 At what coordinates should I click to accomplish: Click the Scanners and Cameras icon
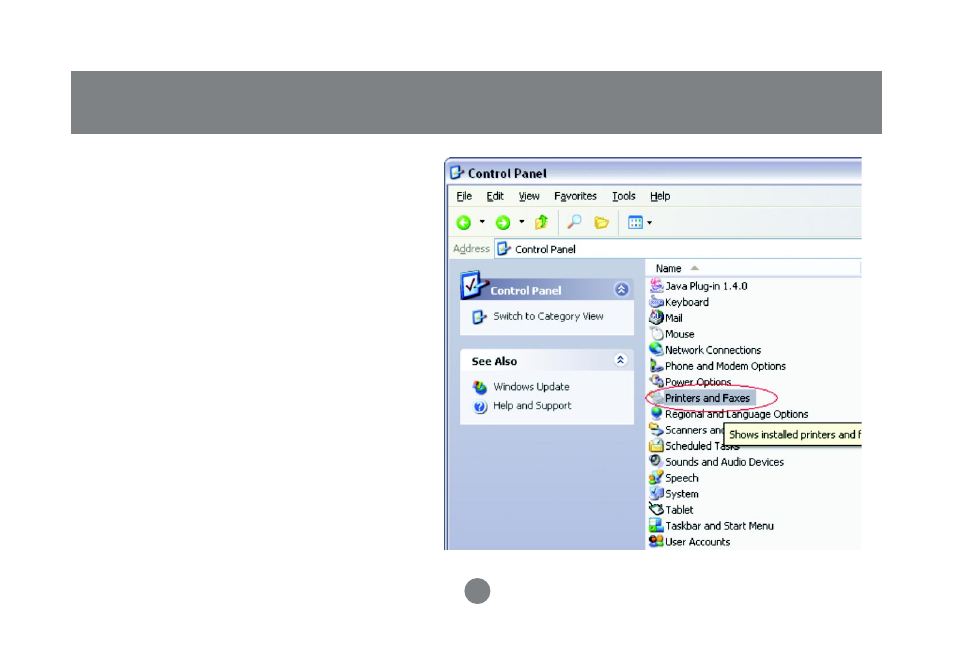coord(656,429)
